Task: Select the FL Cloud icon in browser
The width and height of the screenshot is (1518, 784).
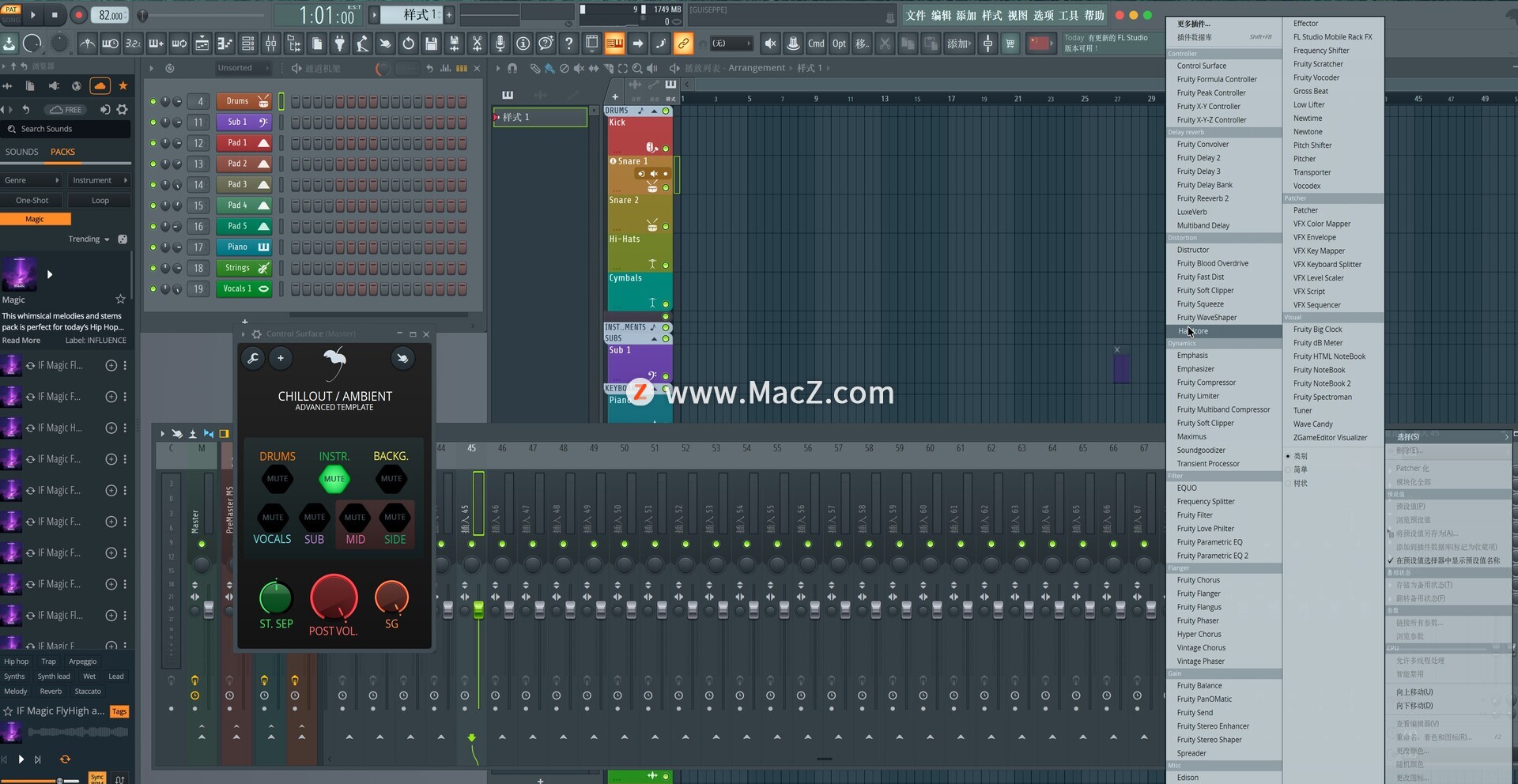Action: tap(100, 85)
